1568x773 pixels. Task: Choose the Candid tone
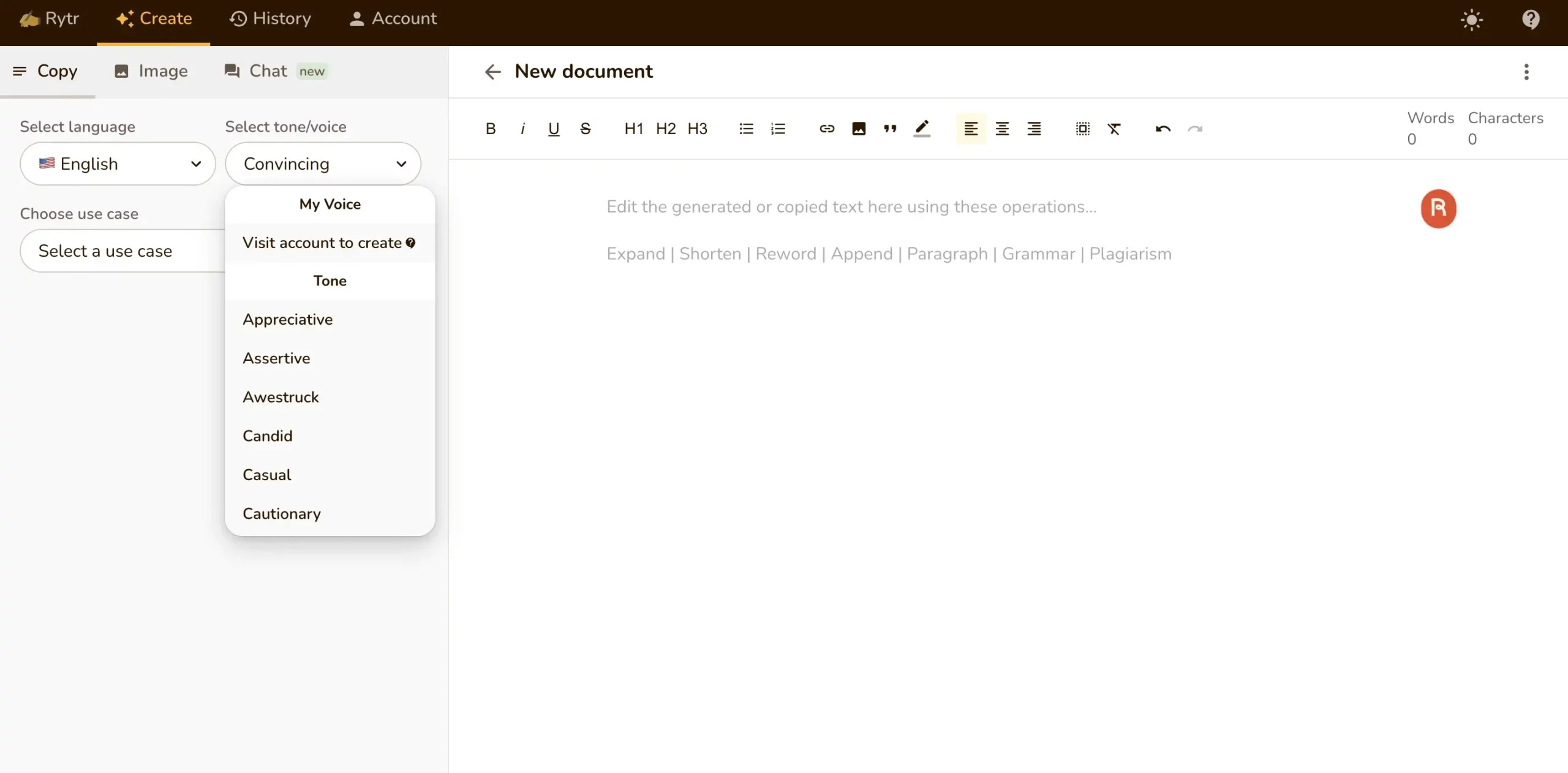point(330,436)
